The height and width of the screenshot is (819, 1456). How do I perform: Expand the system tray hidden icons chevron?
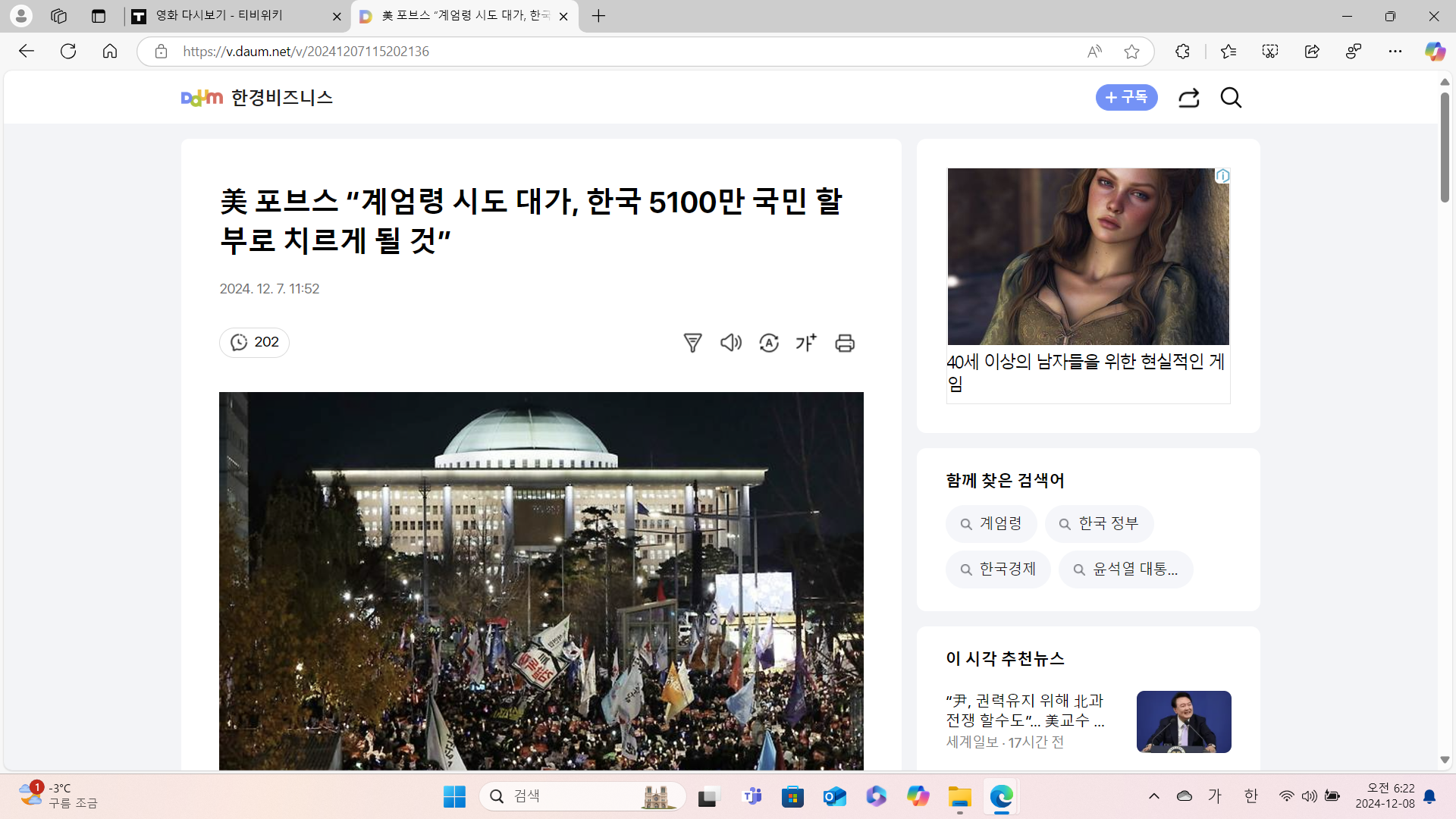(x=1153, y=795)
